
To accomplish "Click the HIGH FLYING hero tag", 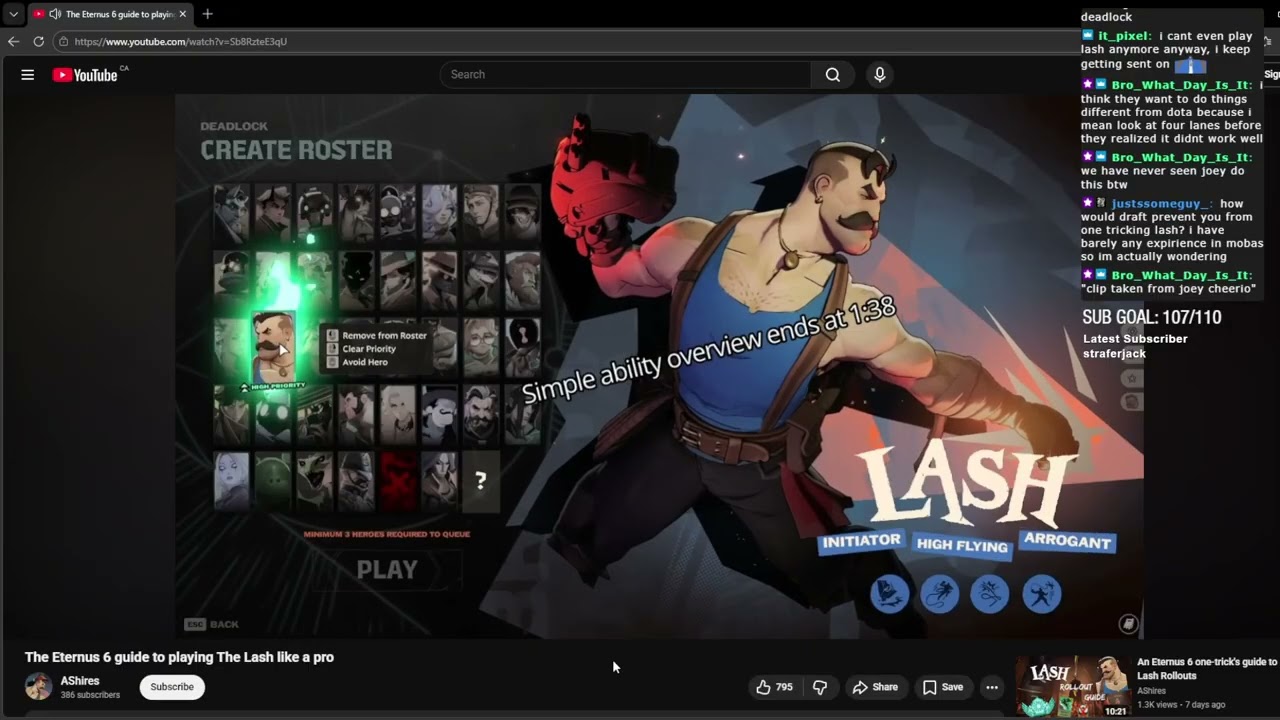I will coord(962,545).
